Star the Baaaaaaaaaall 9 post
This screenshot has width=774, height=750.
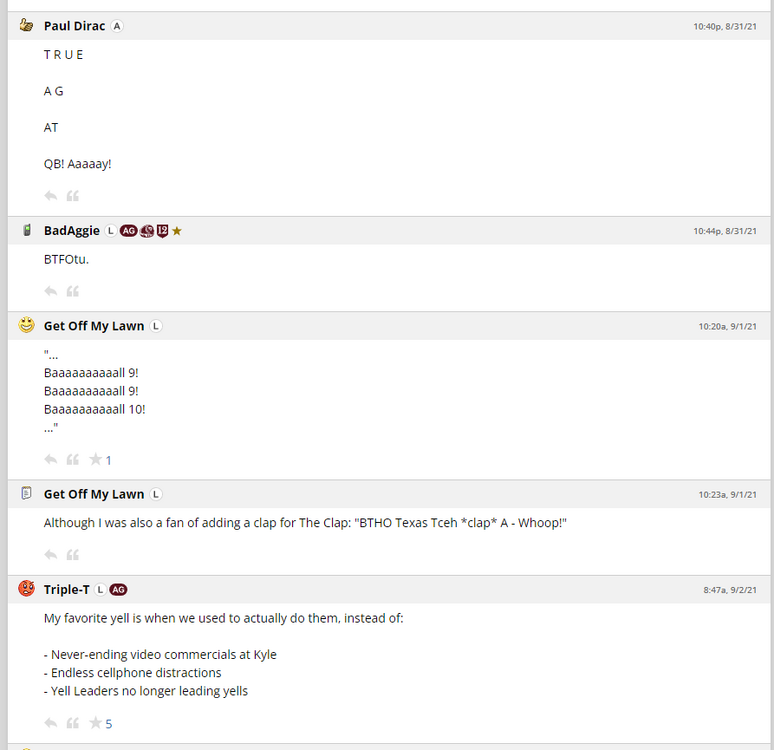96,460
